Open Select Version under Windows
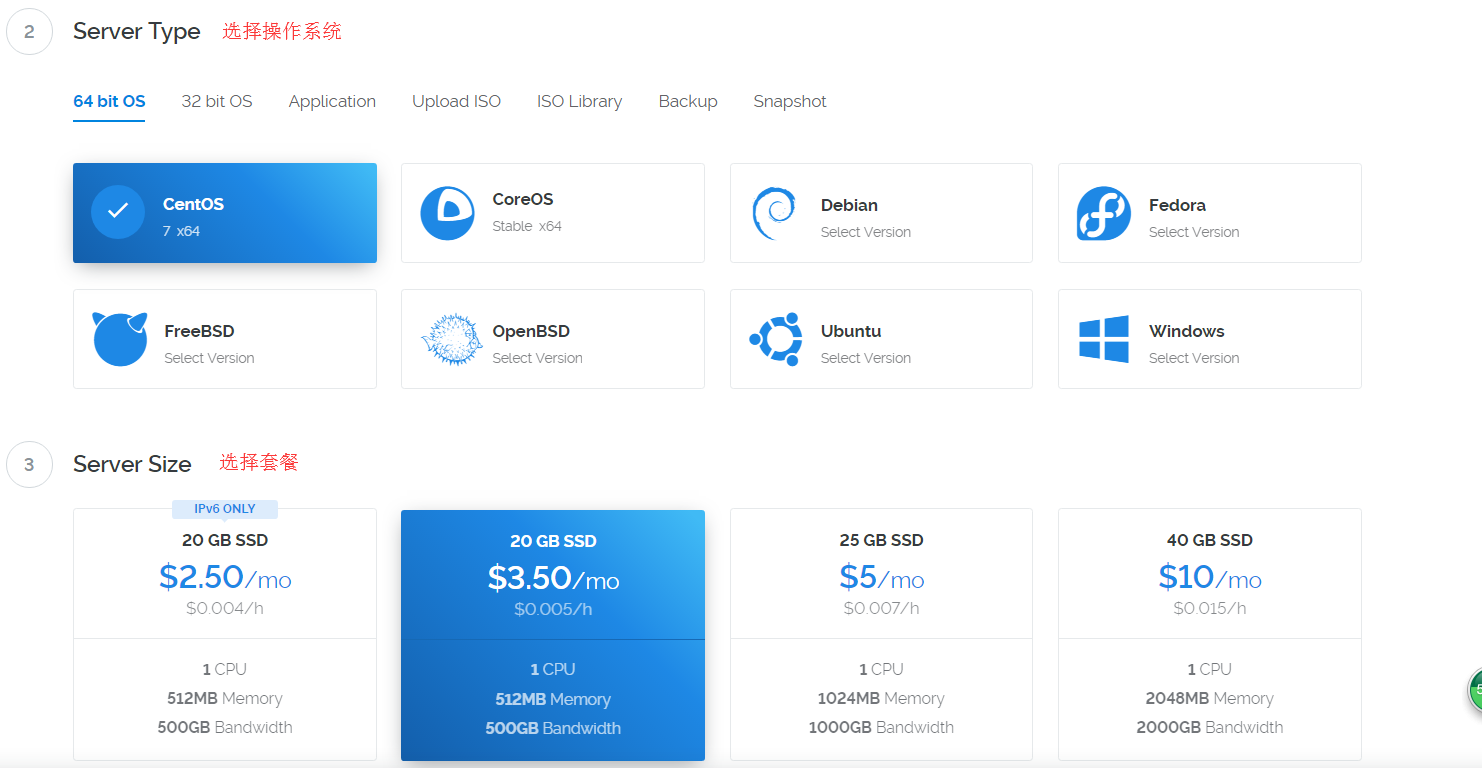Screen dimensions: 1482x768 pos(1194,358)
